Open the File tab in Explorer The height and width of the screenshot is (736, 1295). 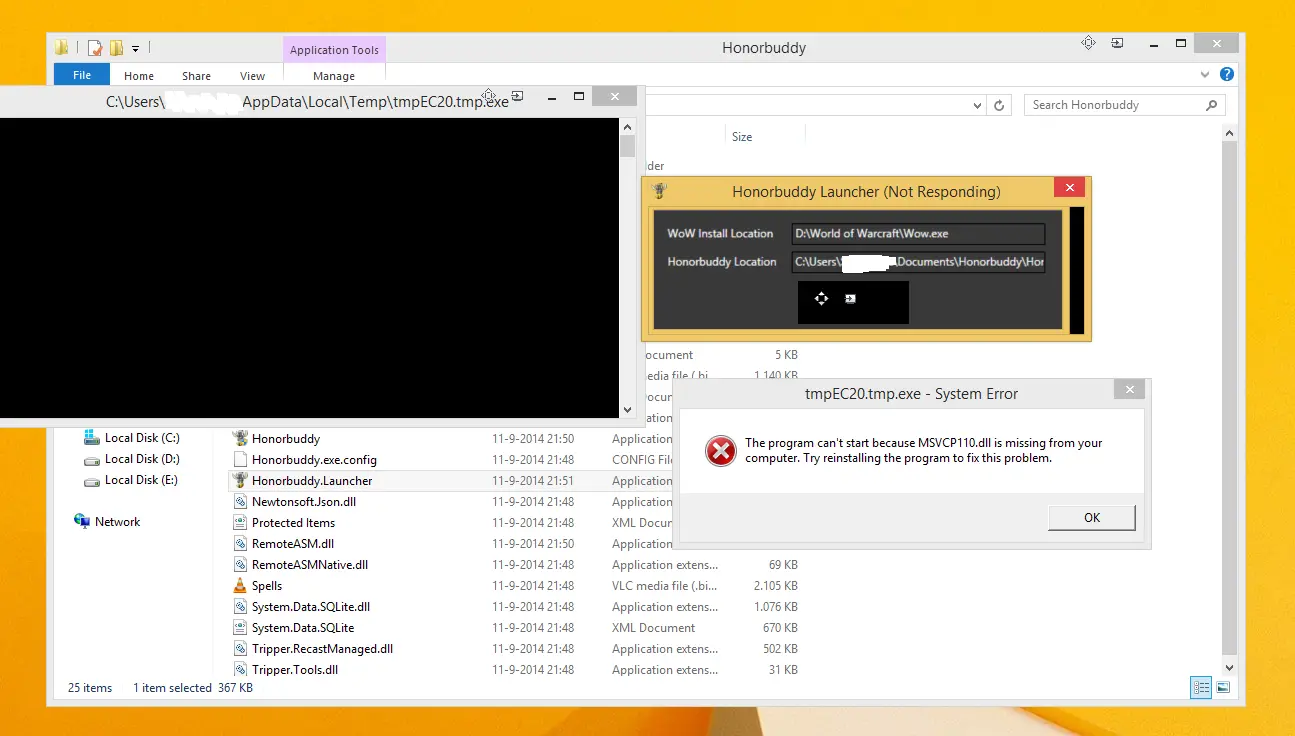click(x=82, y=75)
